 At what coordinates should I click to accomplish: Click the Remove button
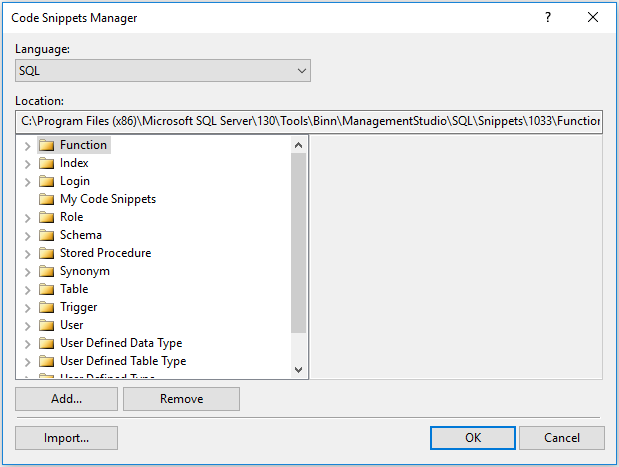click(181, 399)
